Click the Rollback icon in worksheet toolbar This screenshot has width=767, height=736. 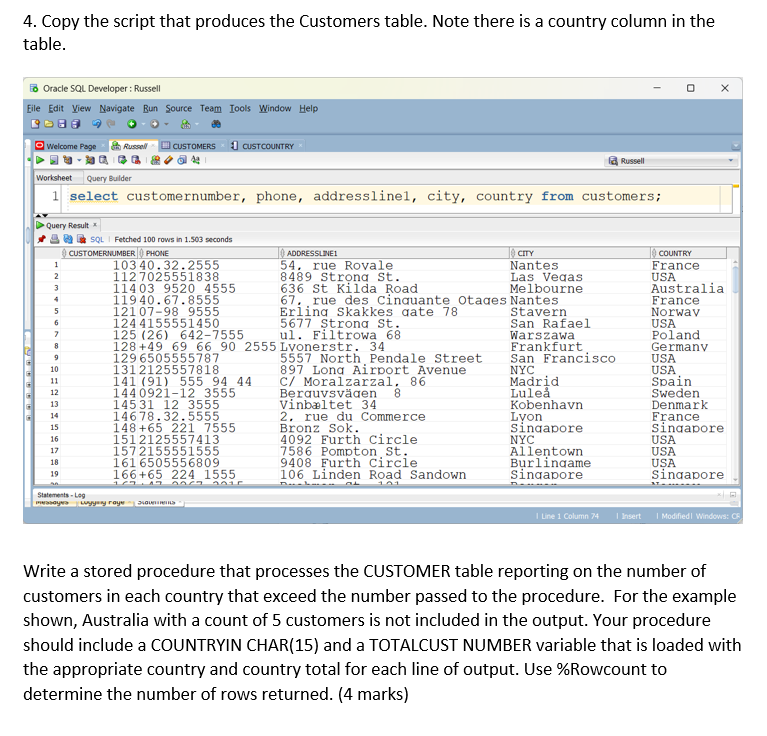click(136, 160)
